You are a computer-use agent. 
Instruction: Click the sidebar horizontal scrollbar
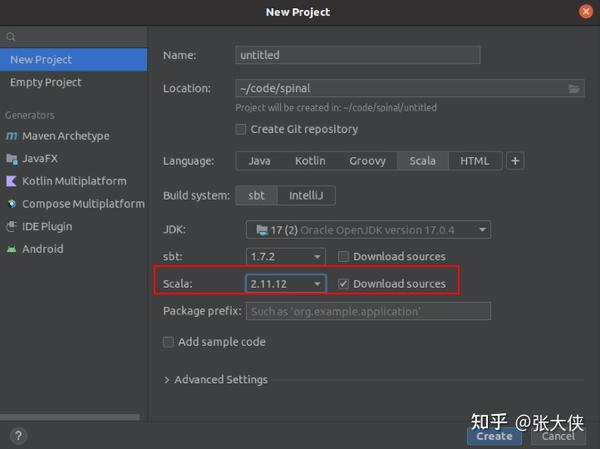click(70, 417)
